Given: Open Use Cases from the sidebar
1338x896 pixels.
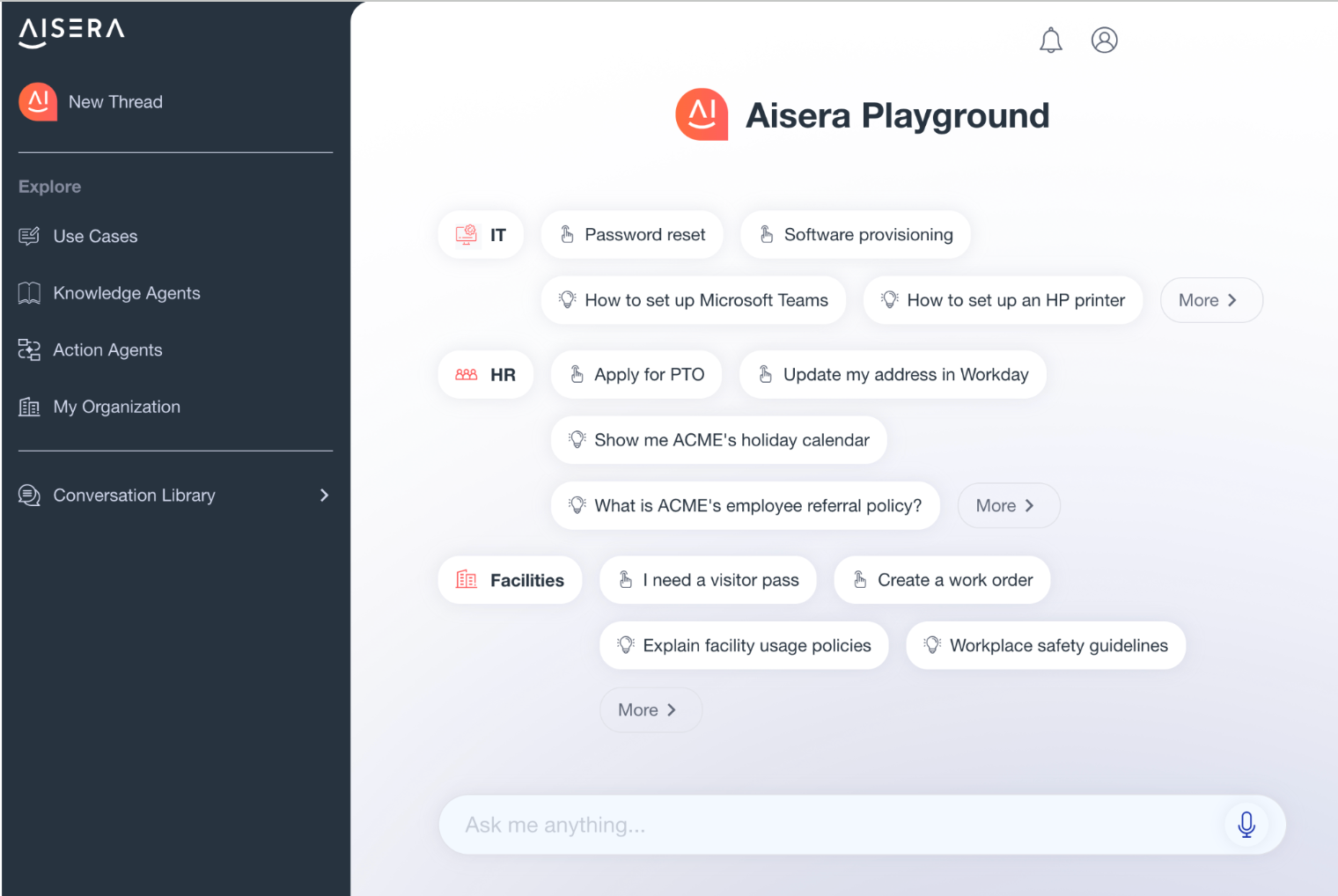Looking at the screenshot, I should (x=95, y=236).
